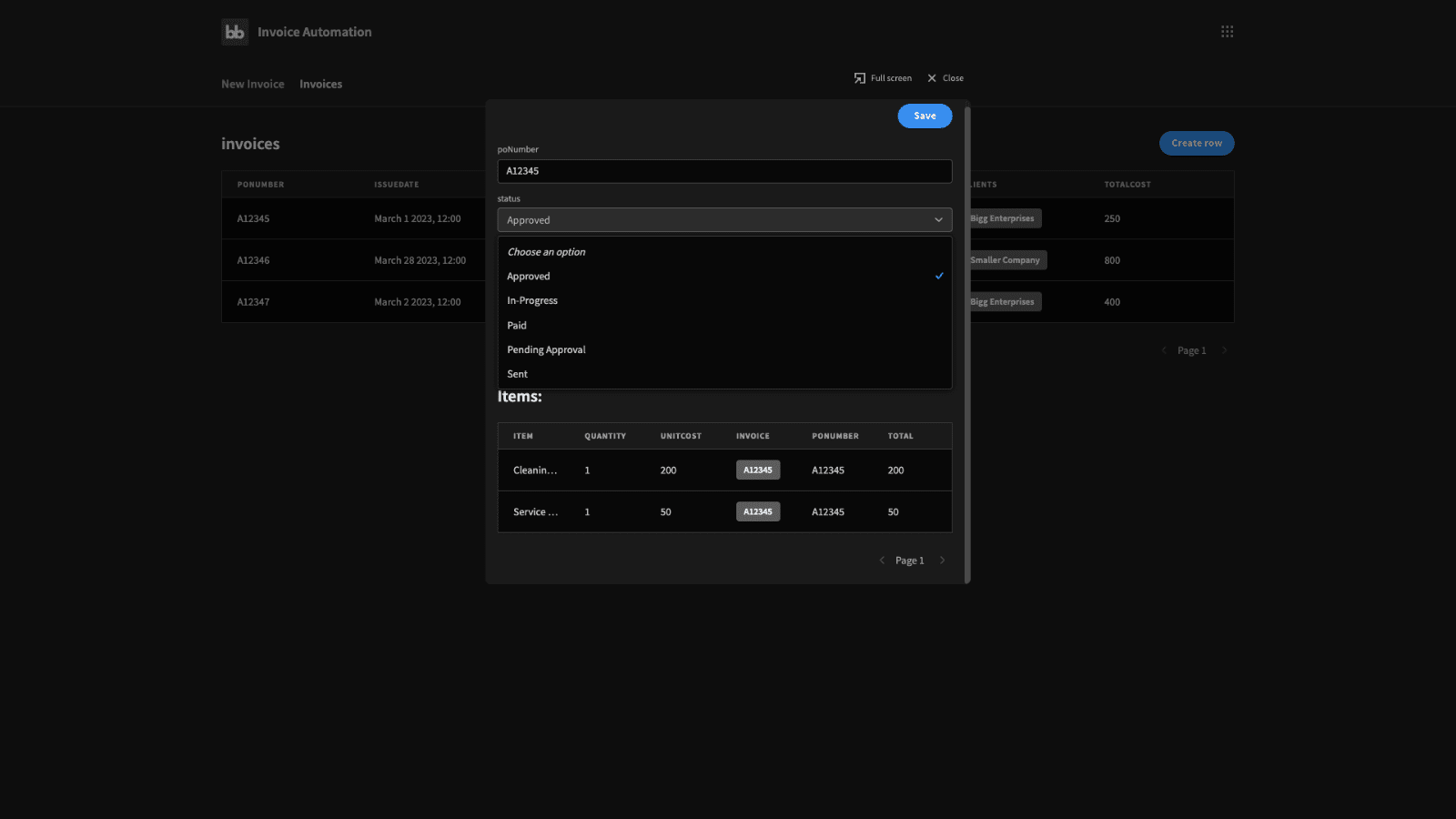Click the Smaller Company client tag

pyautogui.click(x=1006, y=260)
